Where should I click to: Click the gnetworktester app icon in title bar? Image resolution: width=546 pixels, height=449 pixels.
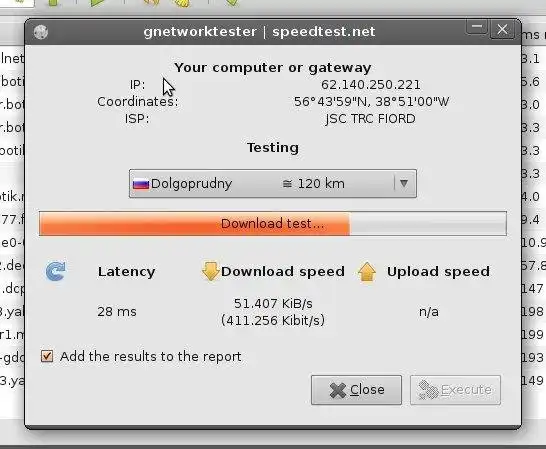pos(41,32)
